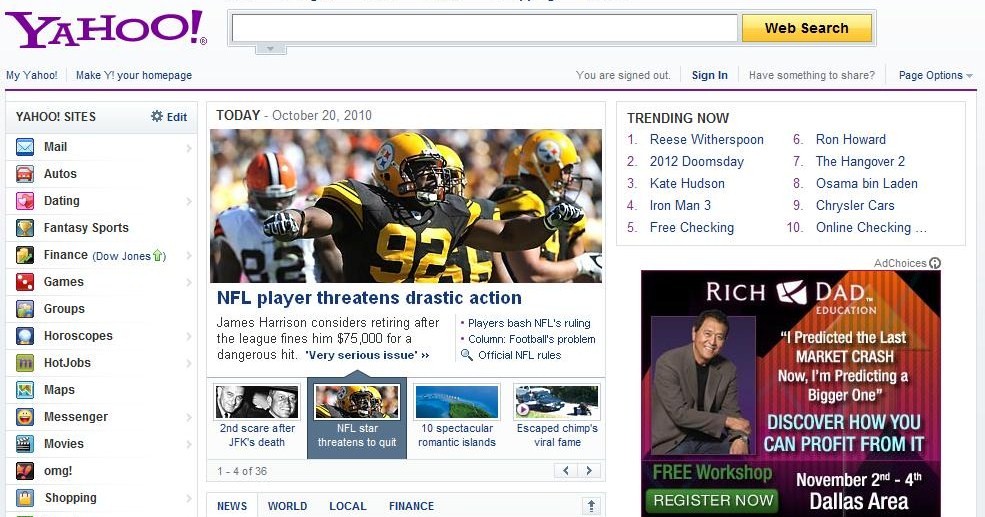The image size is (985, 517).
Task: Open the Dating heart icon
Action: pos(25,201)
